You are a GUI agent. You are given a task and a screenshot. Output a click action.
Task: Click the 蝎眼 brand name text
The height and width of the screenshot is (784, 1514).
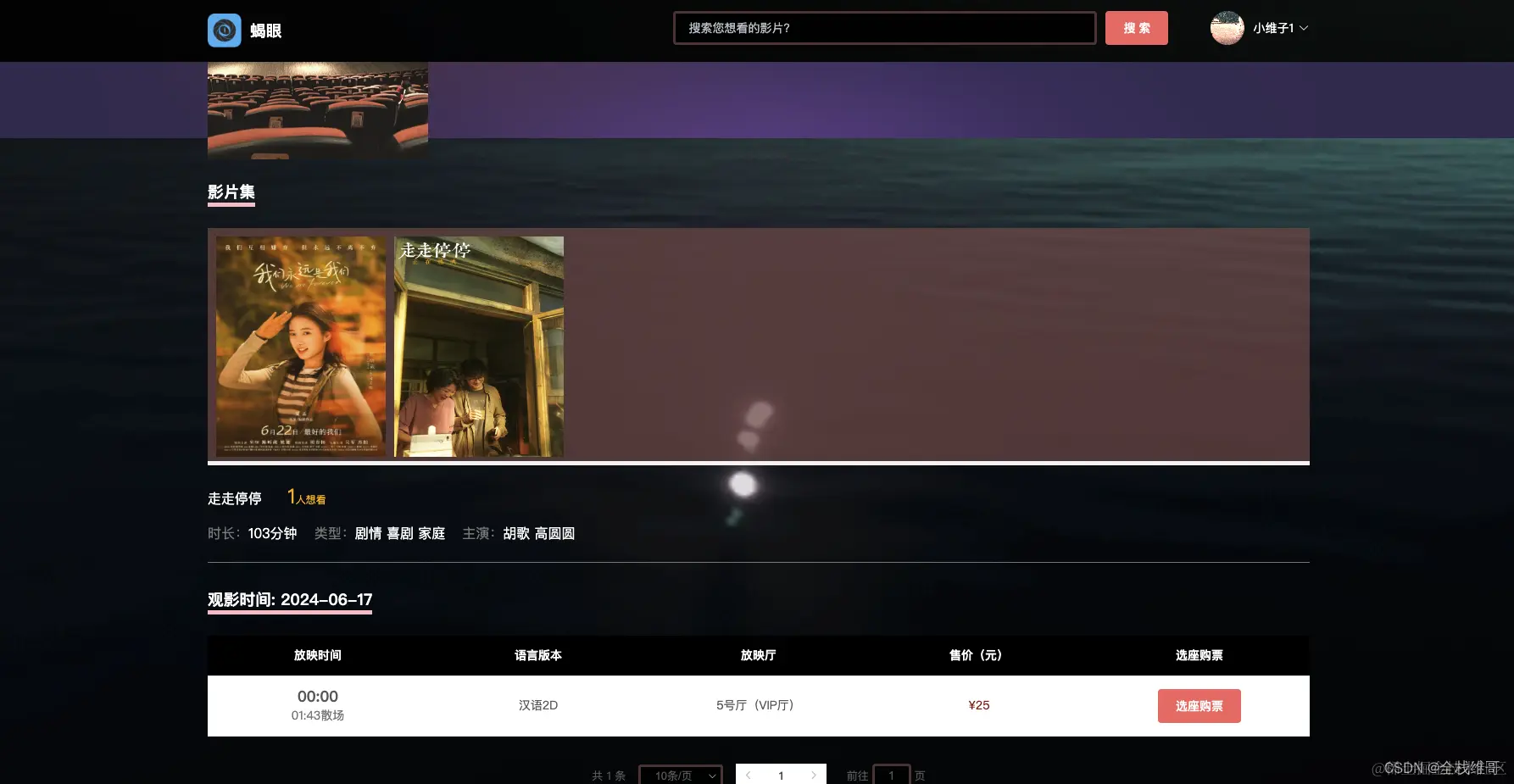266,31
